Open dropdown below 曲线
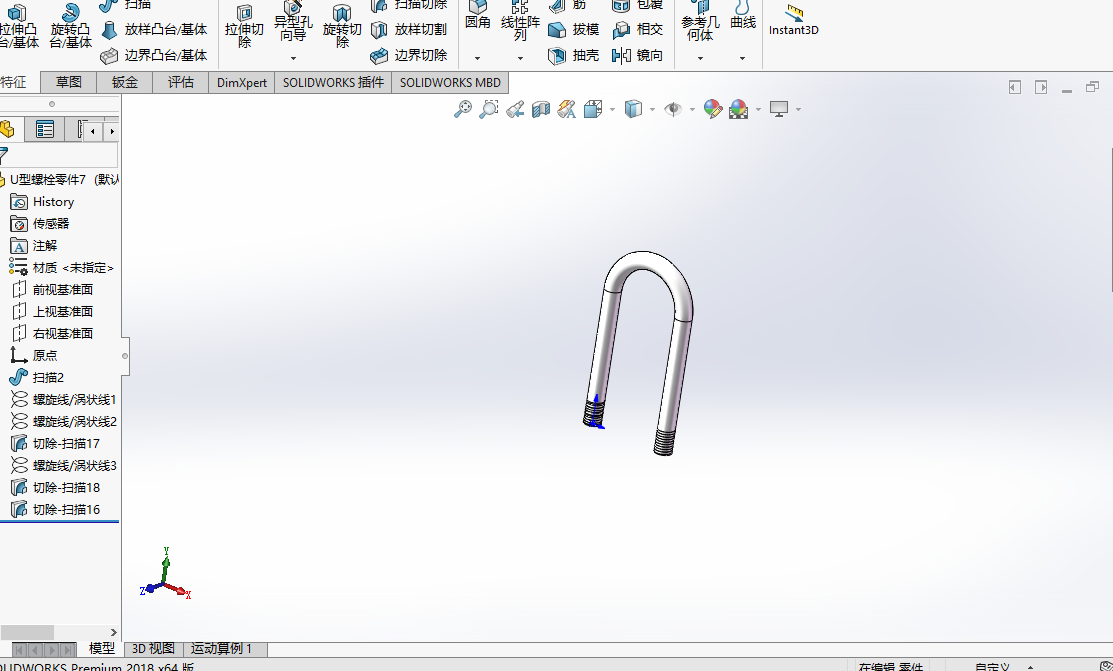 click(742, 58)
